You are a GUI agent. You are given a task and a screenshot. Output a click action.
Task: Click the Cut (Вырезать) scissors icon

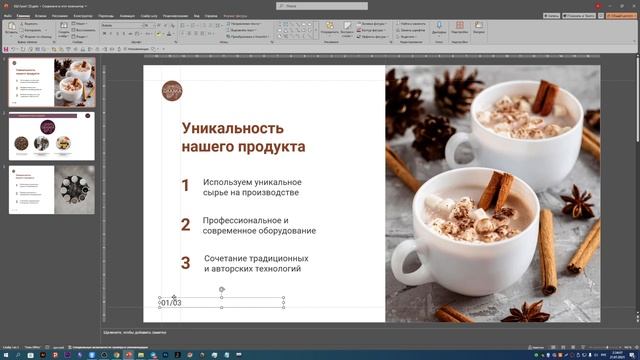(x=22, y=24)
